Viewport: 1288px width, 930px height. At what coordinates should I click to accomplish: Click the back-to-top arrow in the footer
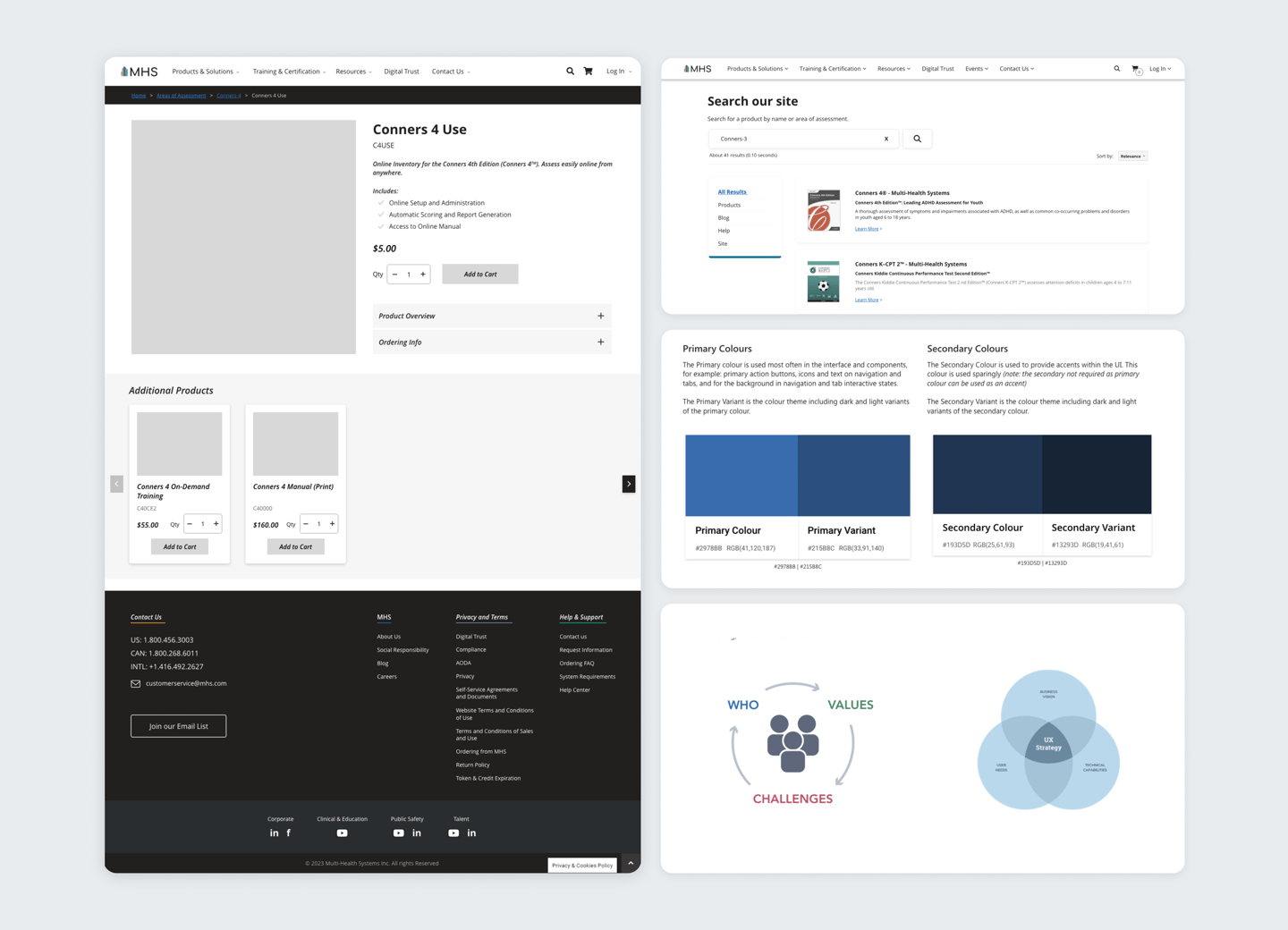tap(631, 864)
